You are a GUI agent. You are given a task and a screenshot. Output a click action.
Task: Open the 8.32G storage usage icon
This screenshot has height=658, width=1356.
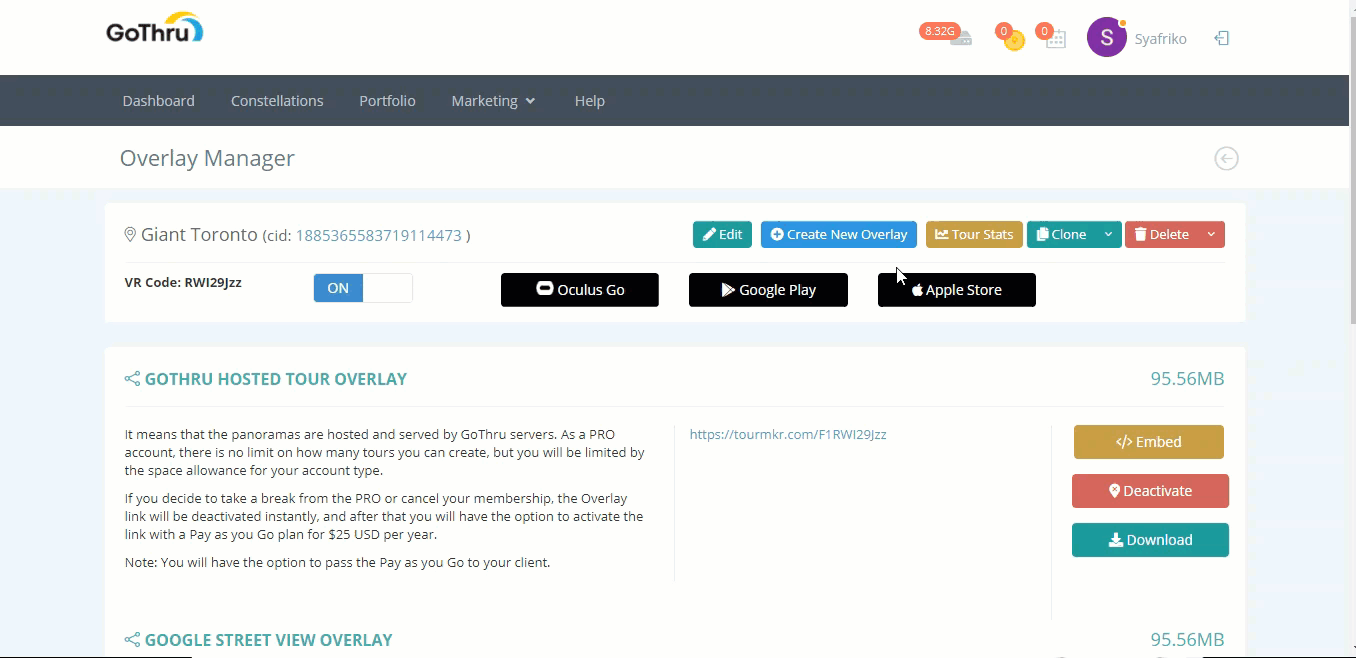[960, 39]
